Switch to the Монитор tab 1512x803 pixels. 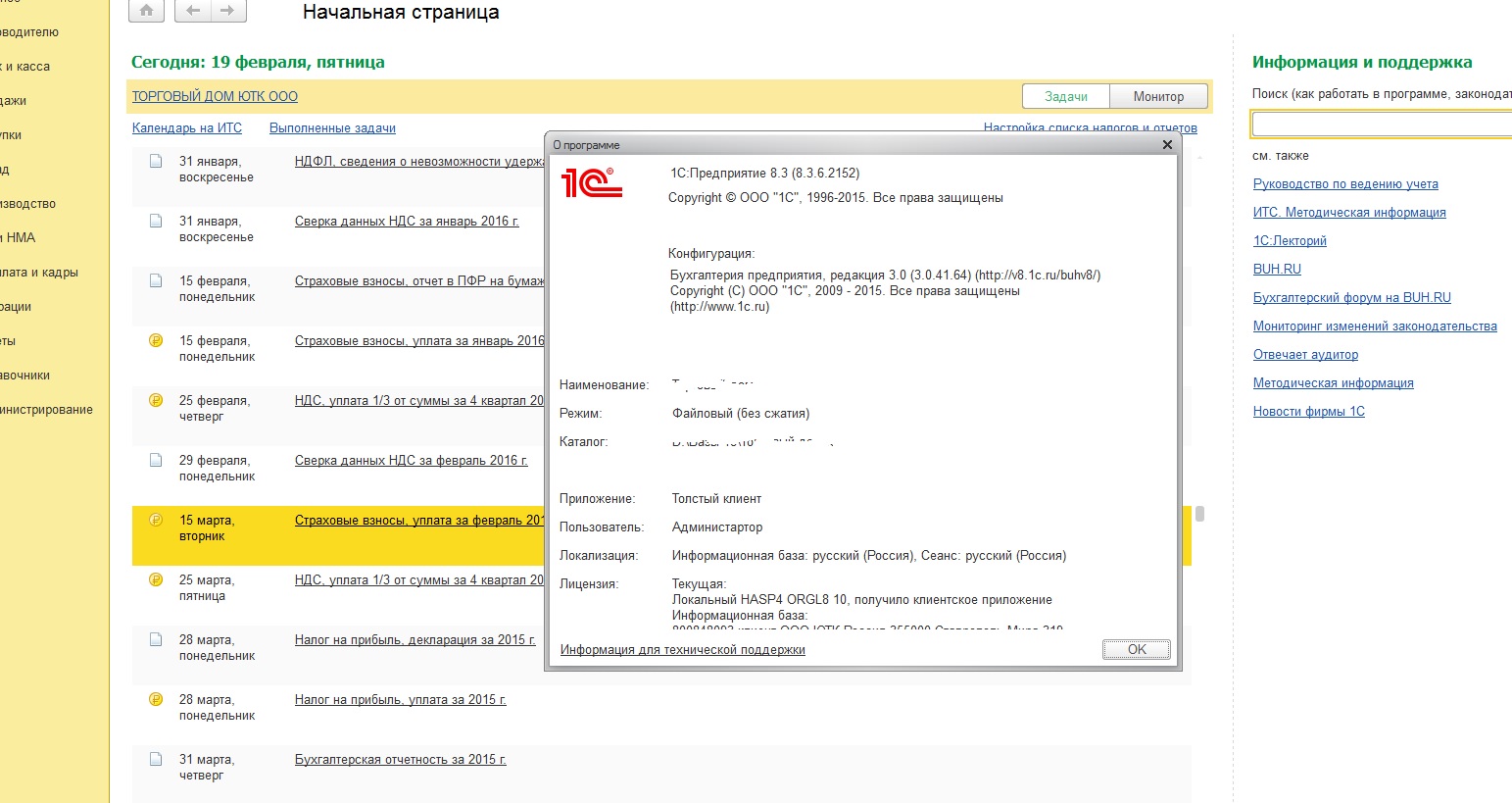pyautogui.click(x=1158, y=96)
